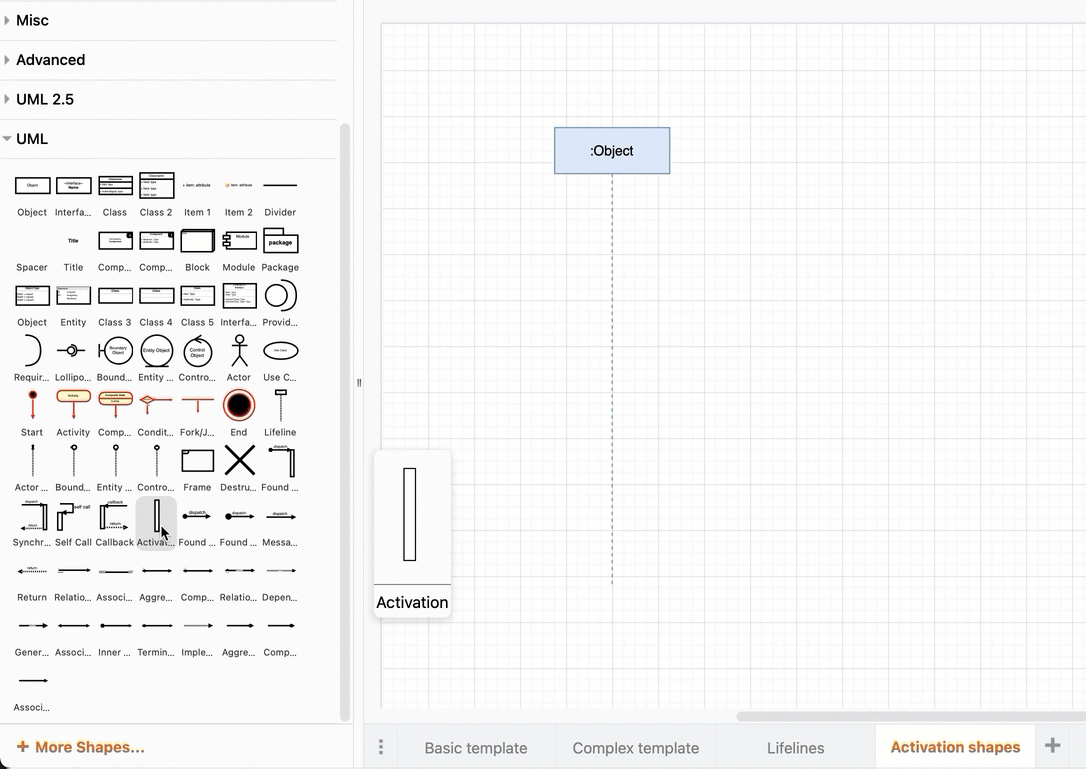The height and width of the screenshot is (769, 1086).
Task: Expand the Misc shapes section
Action: [31, 20]
